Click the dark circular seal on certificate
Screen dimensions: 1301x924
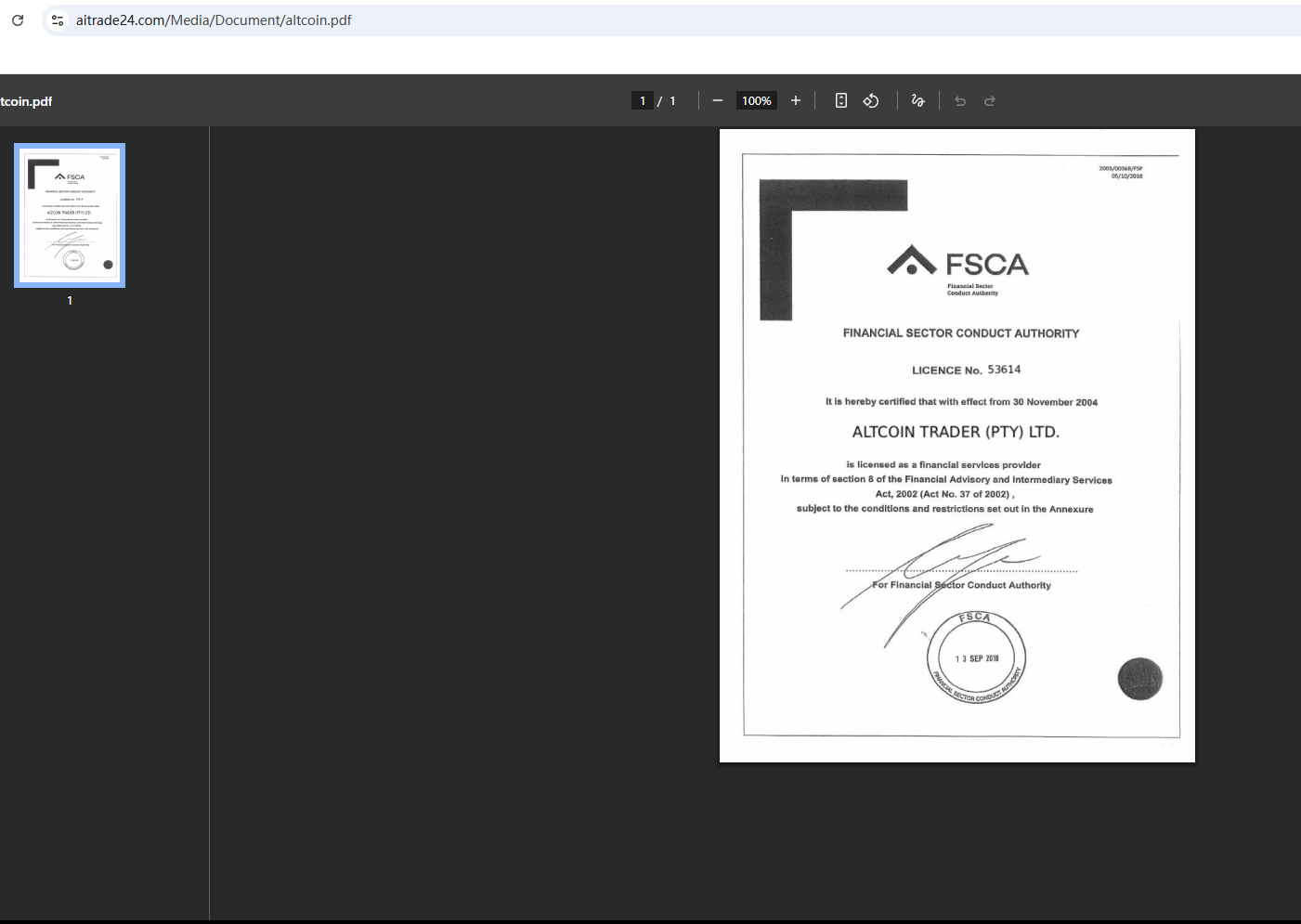coord(1139,679)
